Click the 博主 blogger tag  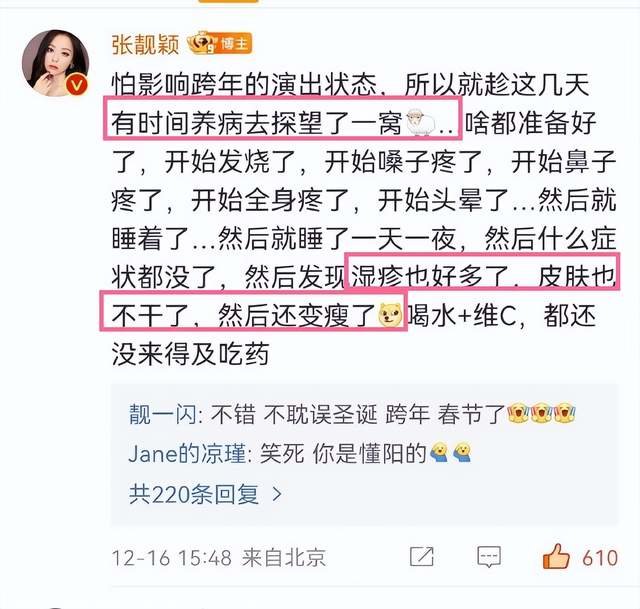(234, 44)
